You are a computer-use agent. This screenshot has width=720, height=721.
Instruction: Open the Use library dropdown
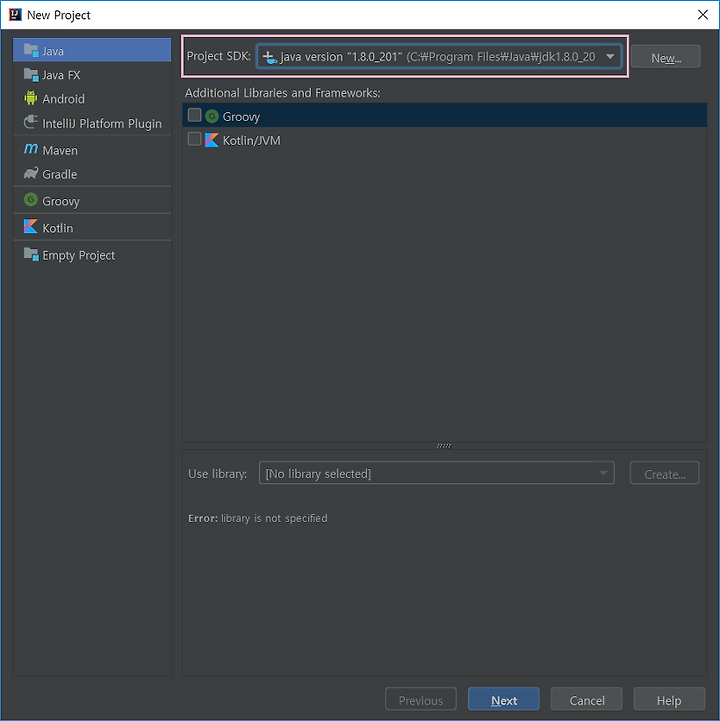coord(437,473)
